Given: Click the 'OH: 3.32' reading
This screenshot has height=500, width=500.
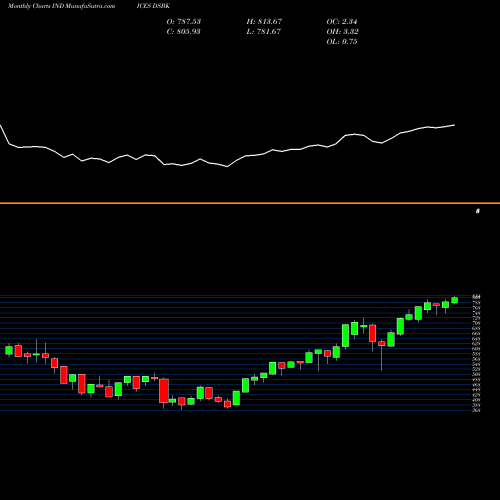Looking at the screenshot, I should (342, 32).
